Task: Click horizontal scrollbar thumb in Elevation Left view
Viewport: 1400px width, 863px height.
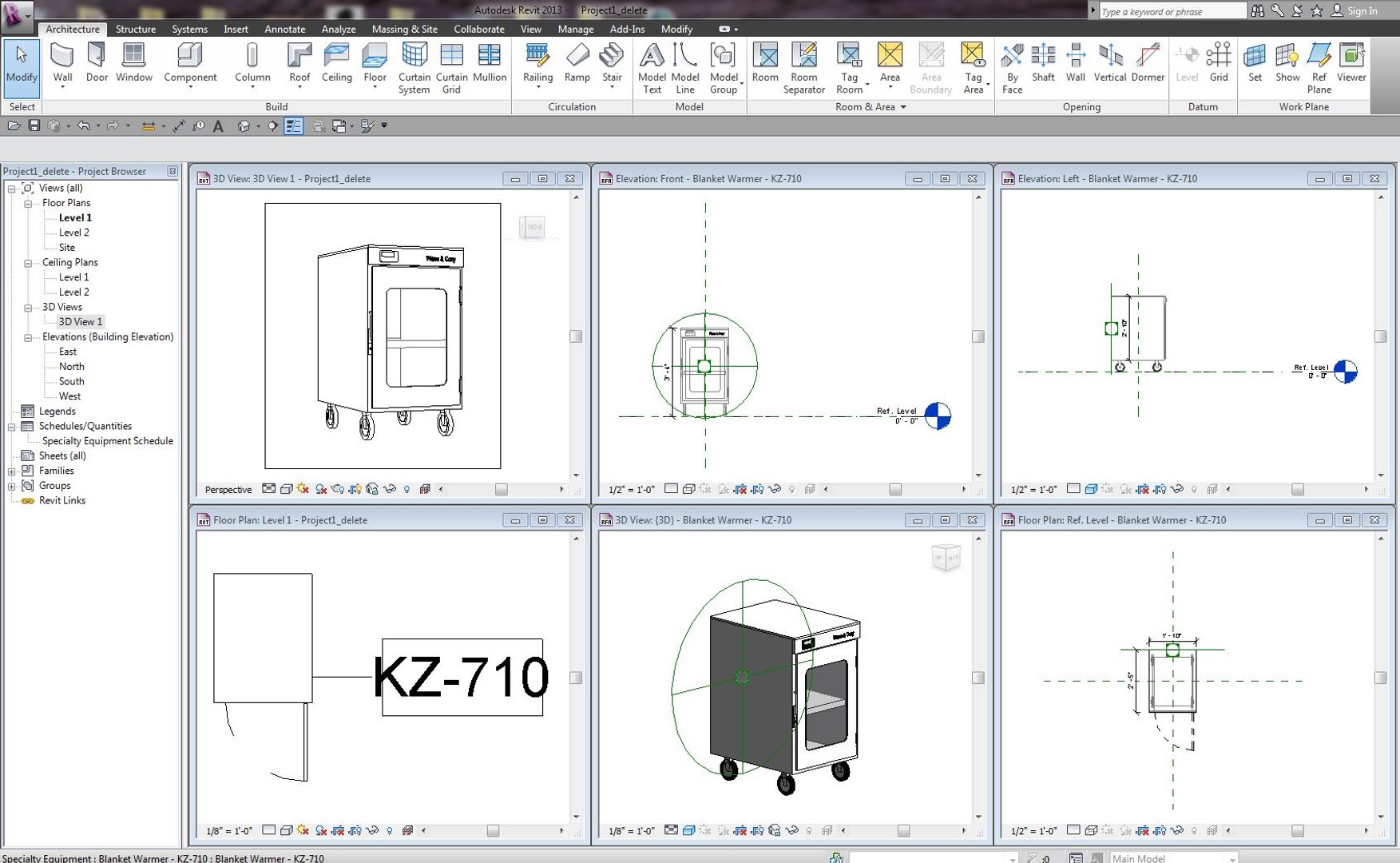Action: pos(1298,490)
